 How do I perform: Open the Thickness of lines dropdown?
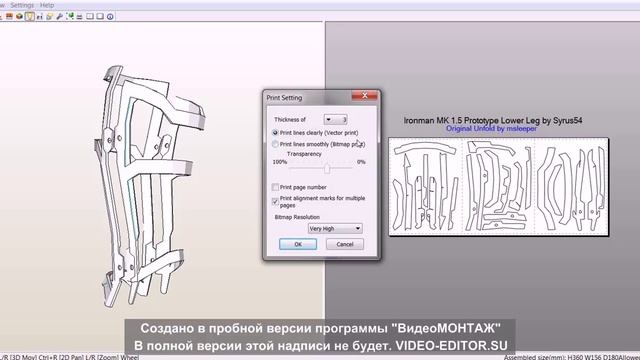coord(335,120)
